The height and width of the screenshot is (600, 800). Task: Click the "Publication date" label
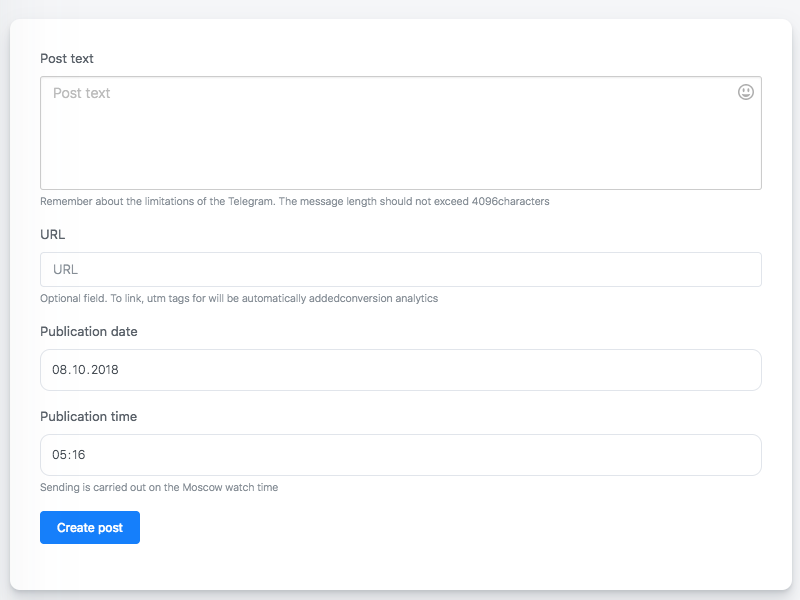click(x=89, y=332)
